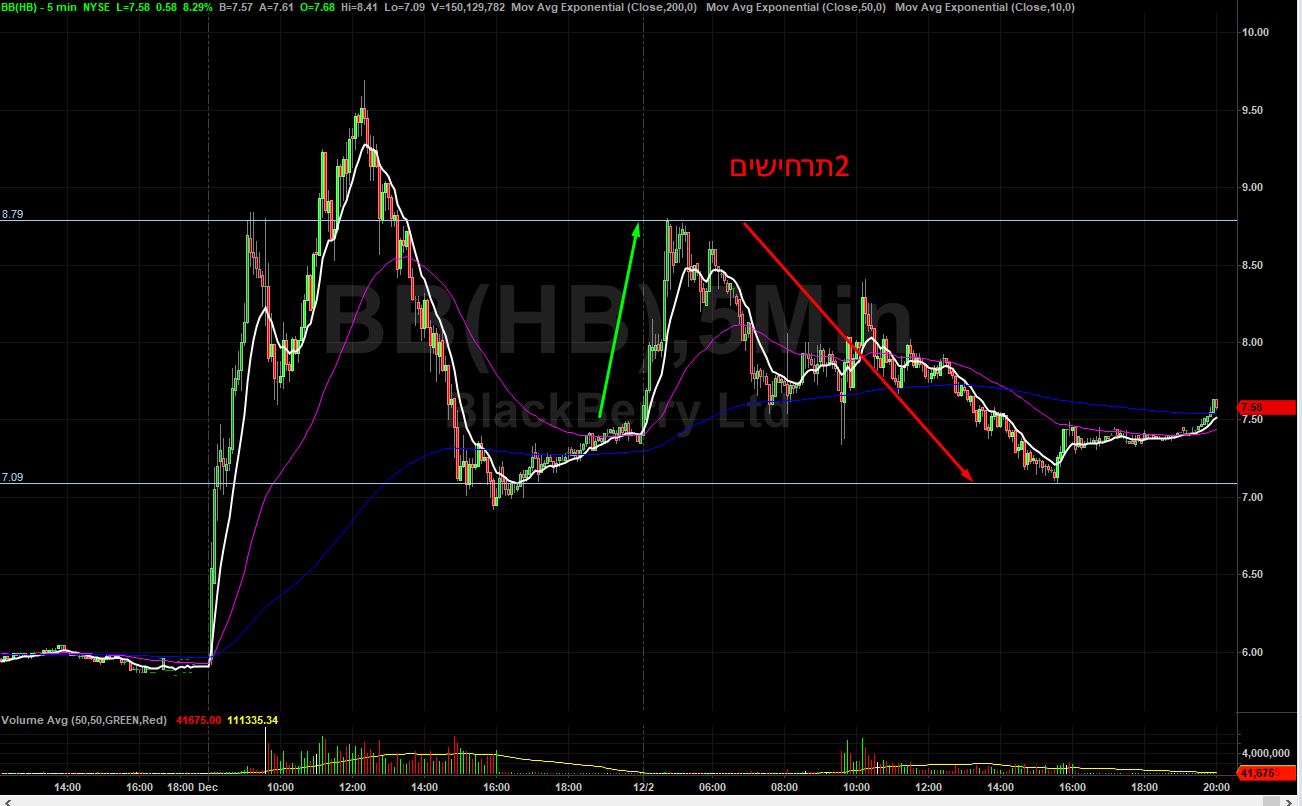Select the 7.09 horizontal support line label
The image size is (1302, 806).
pos(12,478)
